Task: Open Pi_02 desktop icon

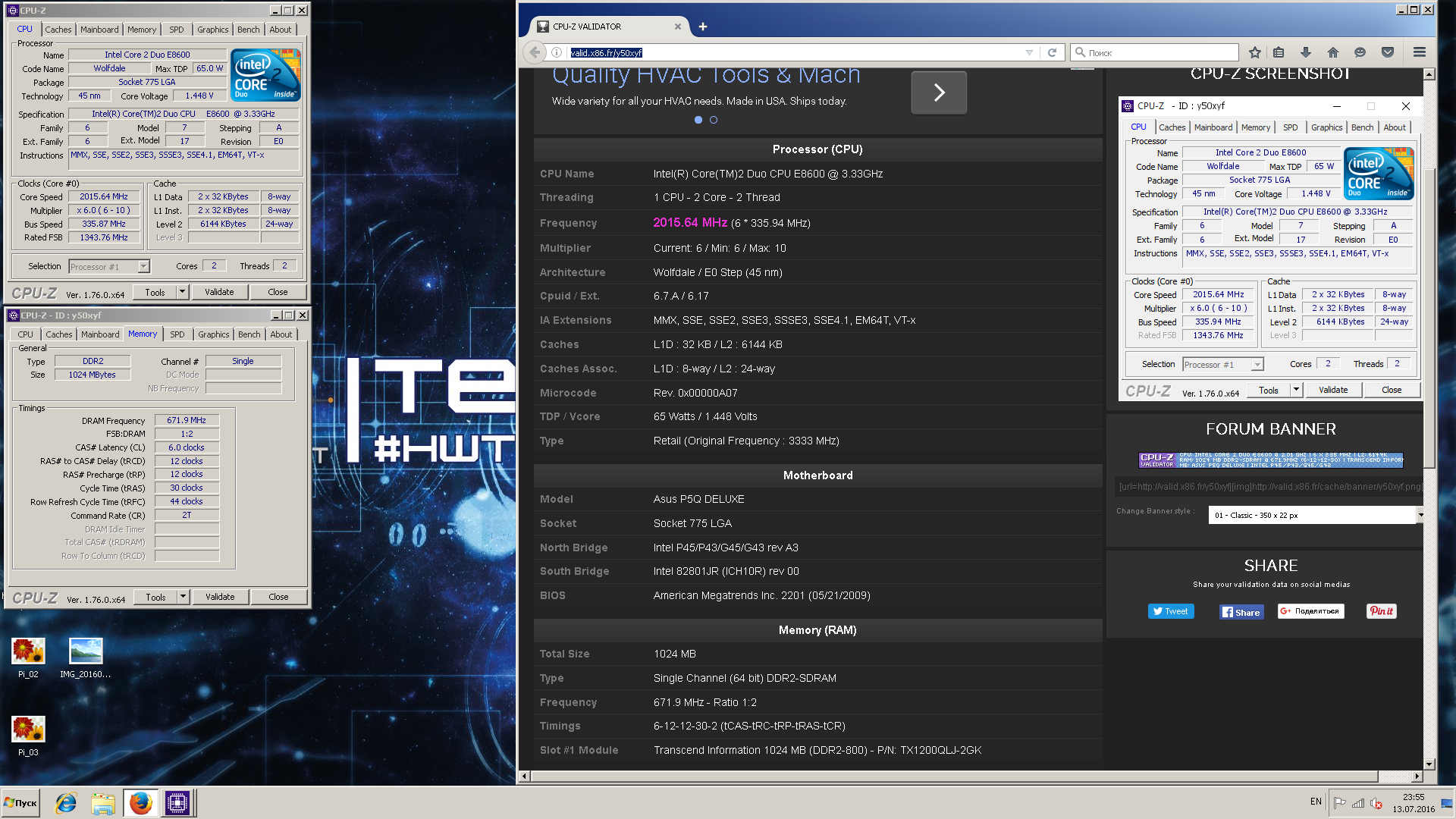Action: 28,657
